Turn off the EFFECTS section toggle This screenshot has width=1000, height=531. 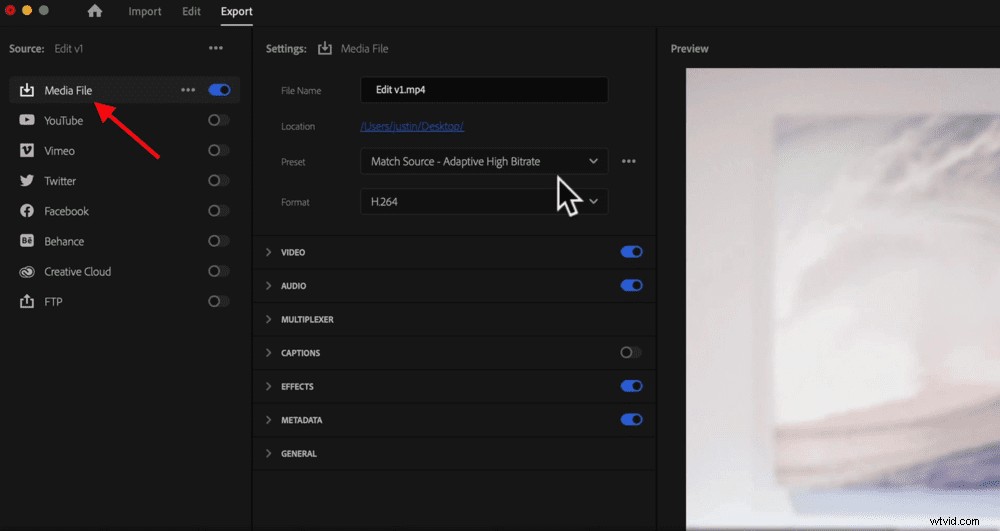coord(631,386)
